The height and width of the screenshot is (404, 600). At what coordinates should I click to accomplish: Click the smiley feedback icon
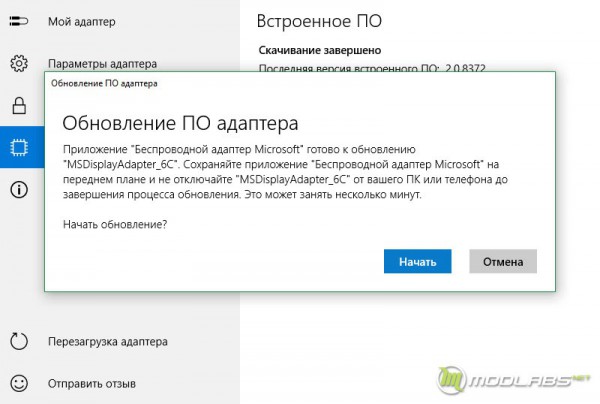point(19,383)
